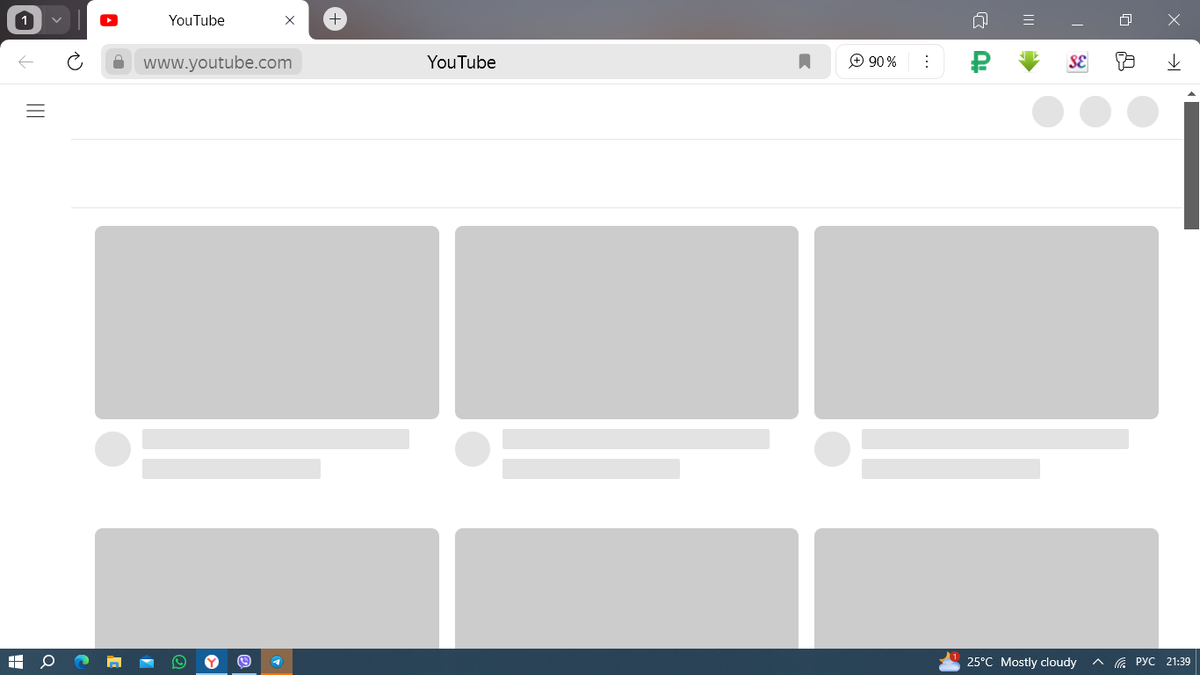Open the passwords and cards manager icon
Screen dimensions: 1200x675
1125,62
